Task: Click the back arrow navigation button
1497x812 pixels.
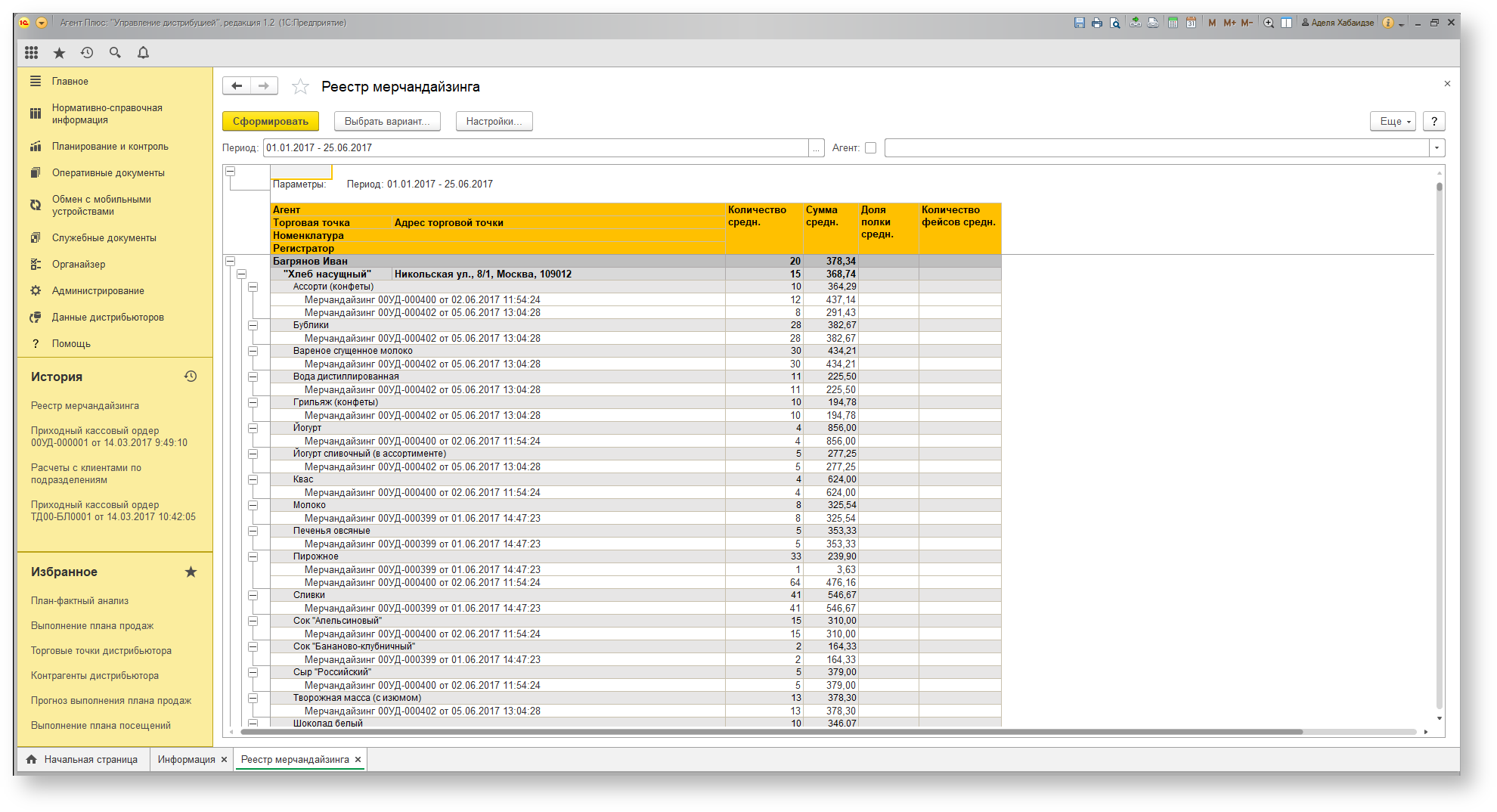Action: [x=237, y=86]
